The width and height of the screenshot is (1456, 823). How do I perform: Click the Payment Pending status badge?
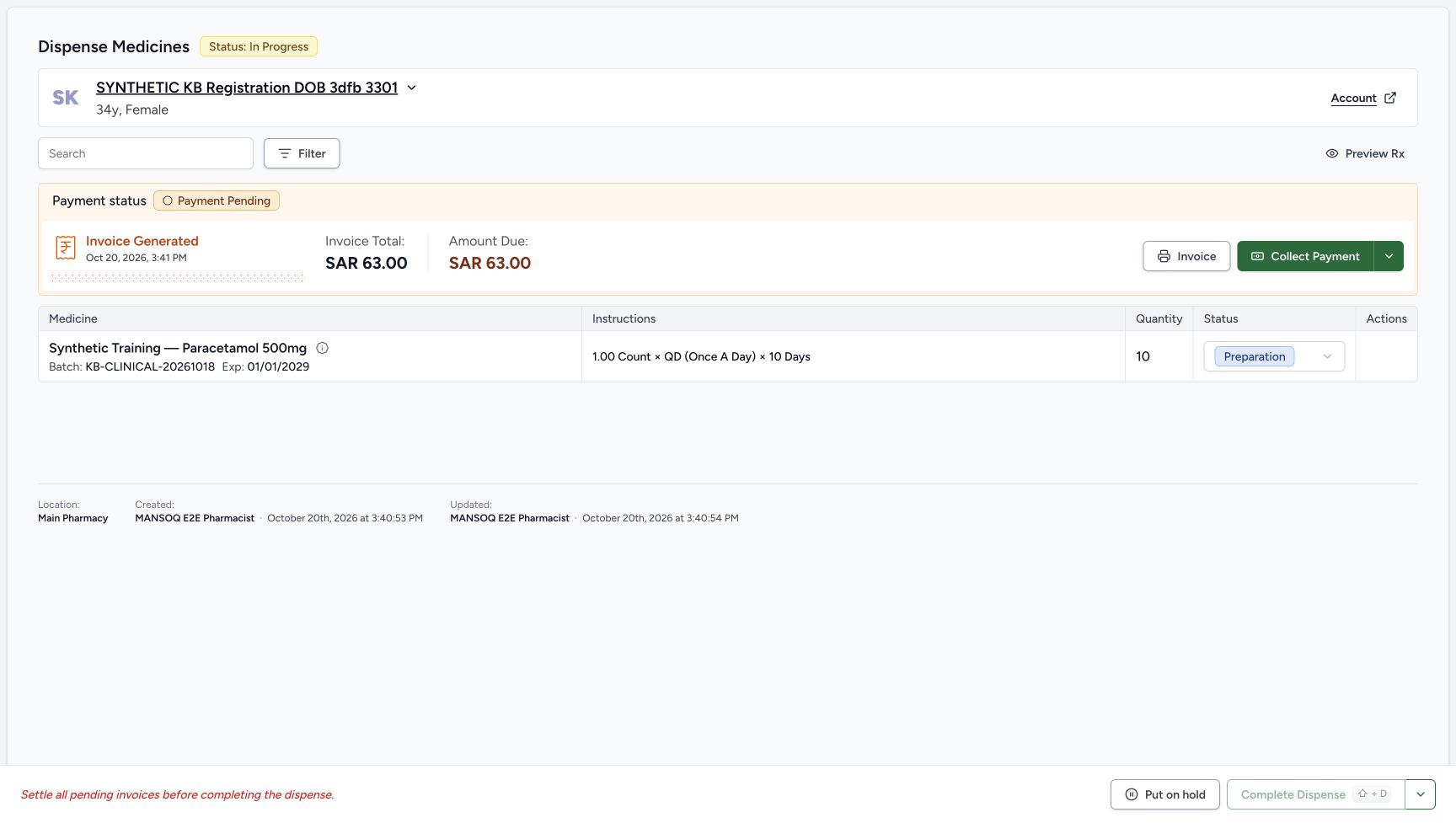217,200
